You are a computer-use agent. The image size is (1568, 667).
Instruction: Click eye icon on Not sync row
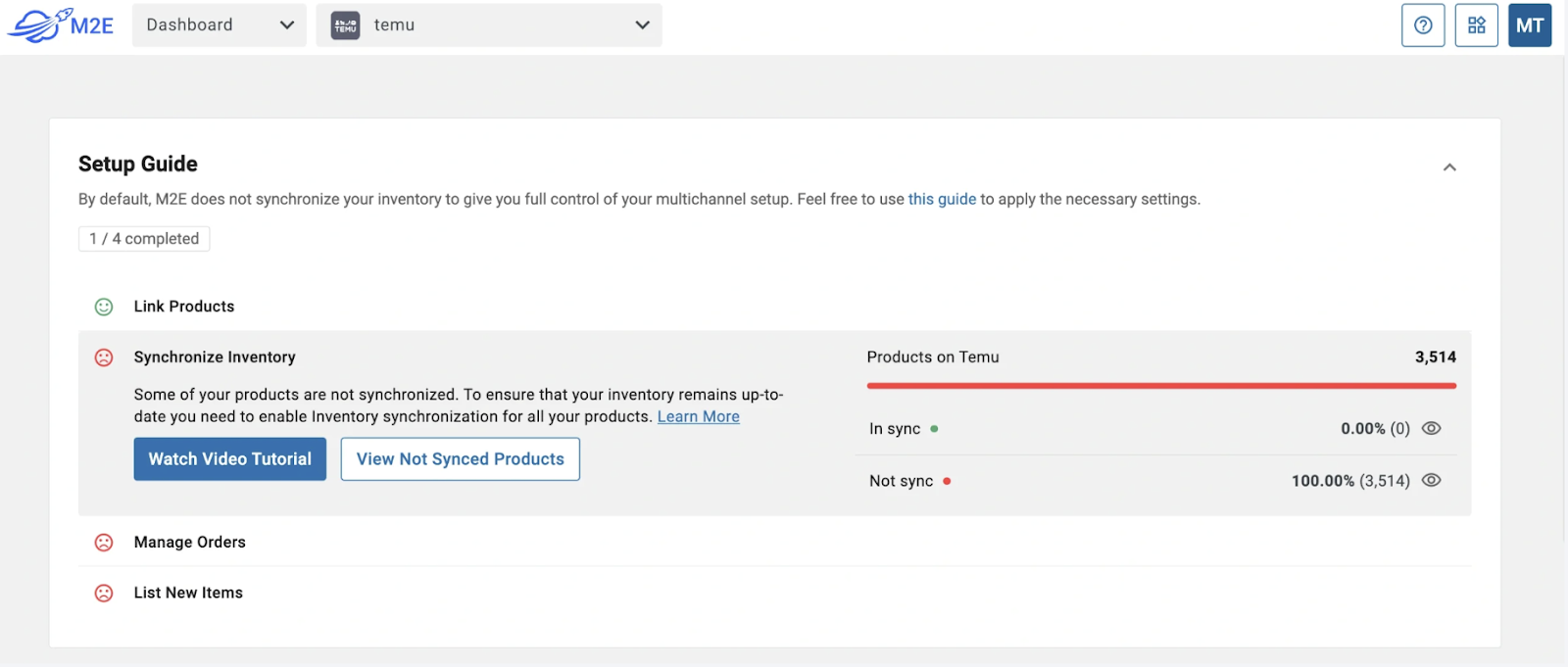pyautogui.click(x=1431, y=480)
